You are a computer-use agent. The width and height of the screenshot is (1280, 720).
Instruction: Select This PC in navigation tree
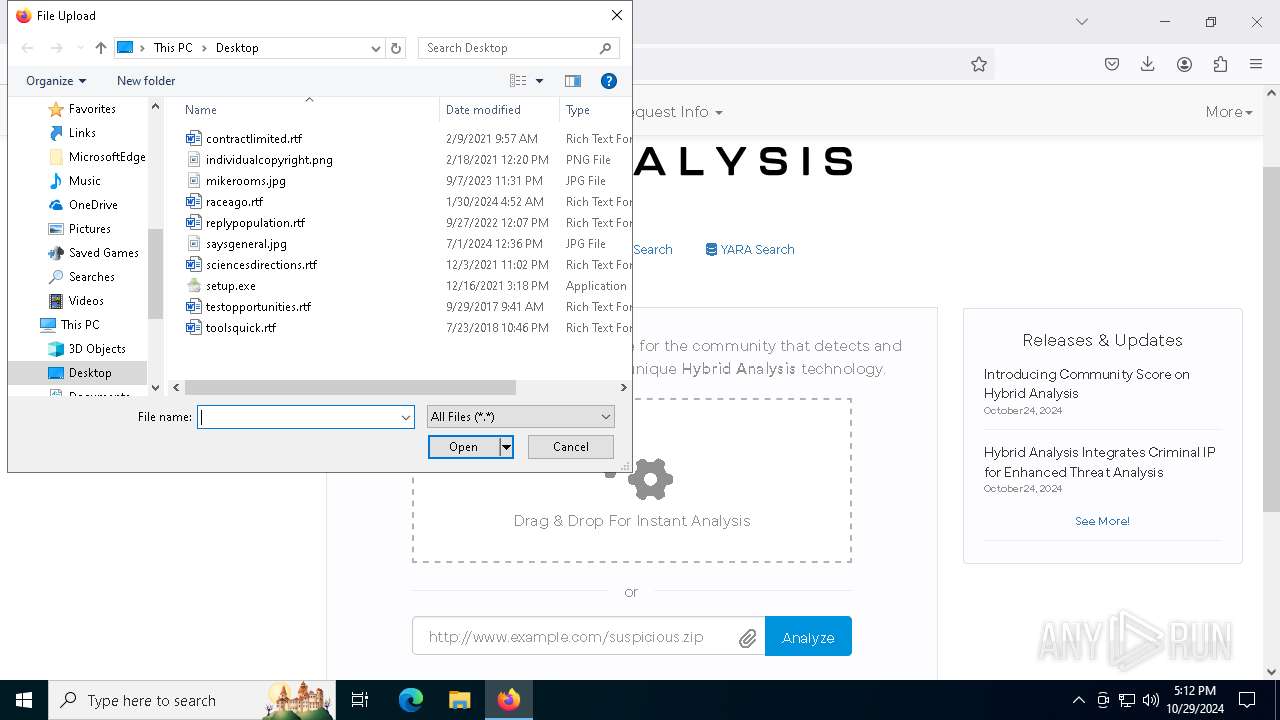pos(80,325)
